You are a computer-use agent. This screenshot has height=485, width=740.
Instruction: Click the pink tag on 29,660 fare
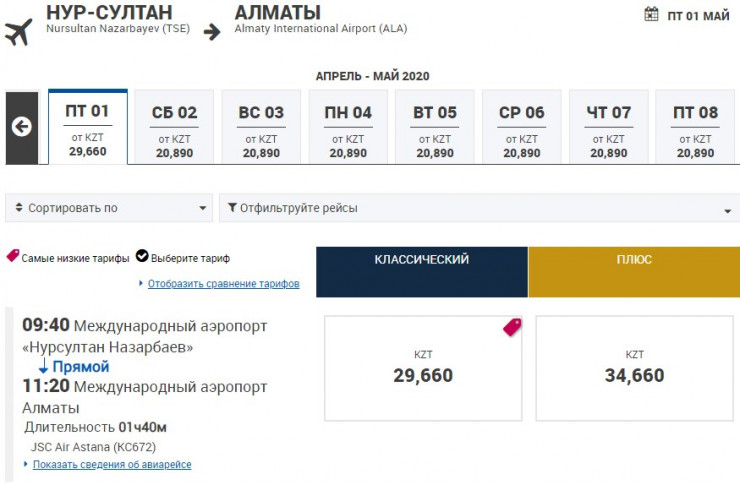pyautogui.click(x=512, y=327)
